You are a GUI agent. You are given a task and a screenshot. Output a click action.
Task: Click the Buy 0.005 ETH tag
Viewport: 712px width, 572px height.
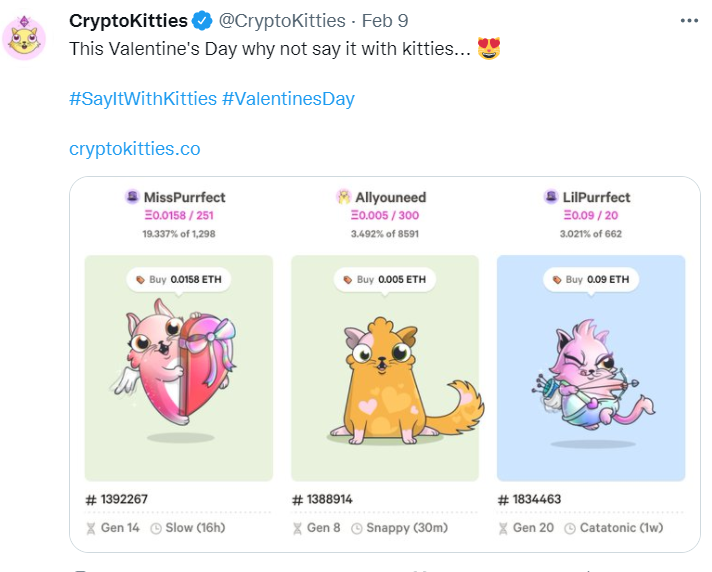pos(384,280)
